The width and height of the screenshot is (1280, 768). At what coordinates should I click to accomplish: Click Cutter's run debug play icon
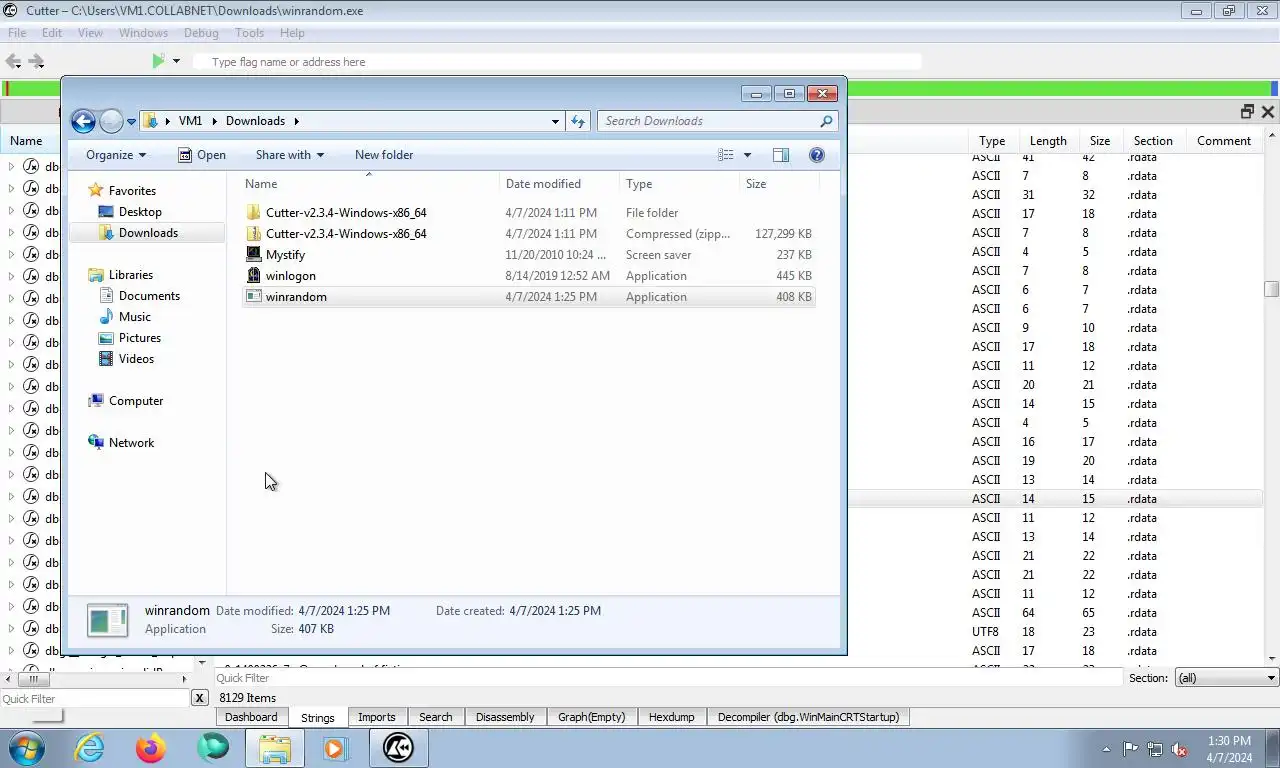[x=158, y=61]
